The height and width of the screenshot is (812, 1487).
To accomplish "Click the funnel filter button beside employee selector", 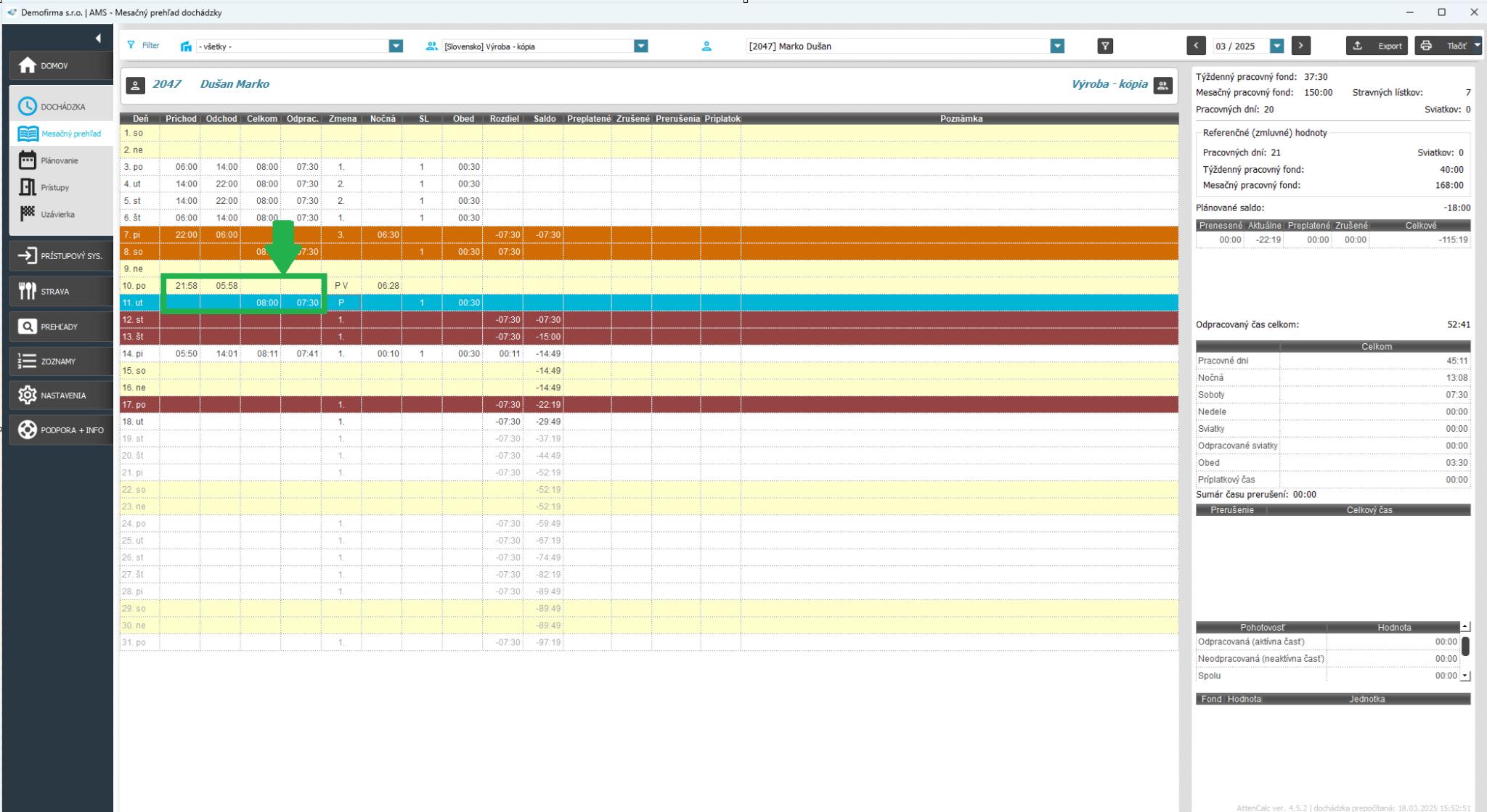I will click(x=1104, y=46).
